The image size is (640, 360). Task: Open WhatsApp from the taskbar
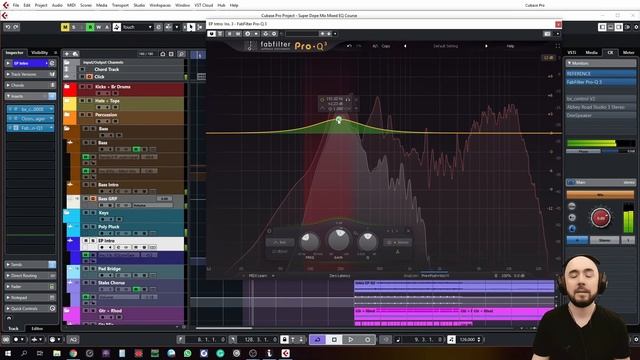tap(187, 353)
